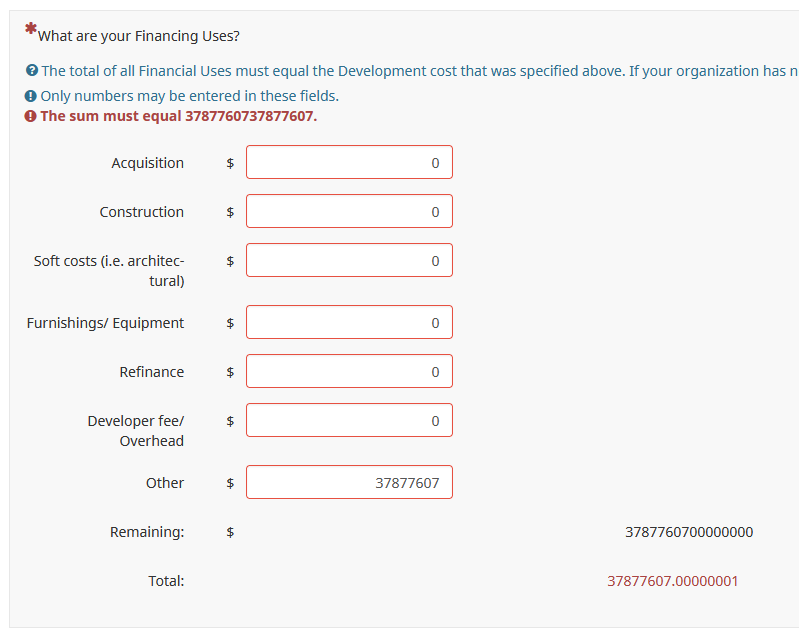The height and width of the screenshot is (644, 799).
Task: Click the red required asterisk icon
Action: tap(30, 30)
